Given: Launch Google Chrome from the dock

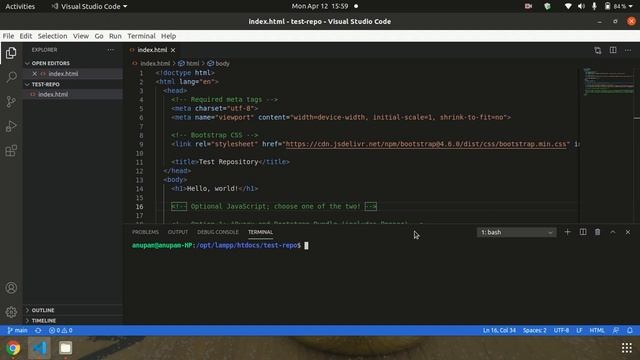Looking at the screenshot, I should tap(13, 348).
